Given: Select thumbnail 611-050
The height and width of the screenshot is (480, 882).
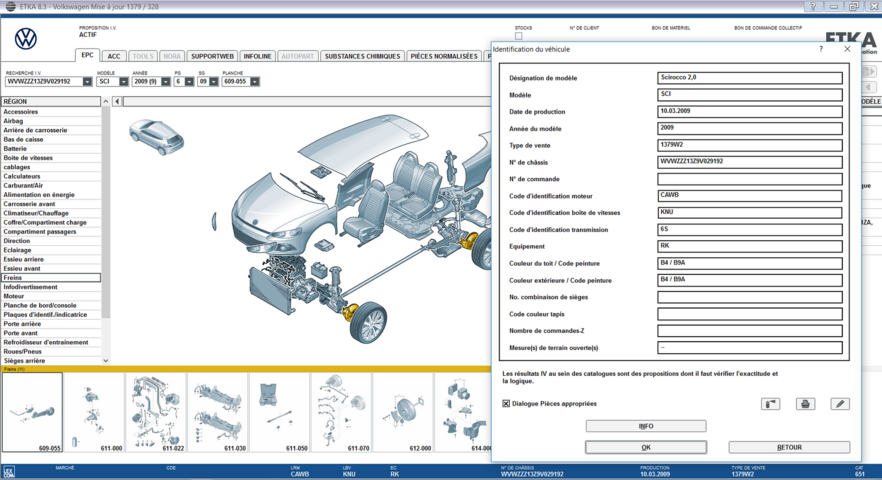Looking at the screenshot, I should [280, 412].
